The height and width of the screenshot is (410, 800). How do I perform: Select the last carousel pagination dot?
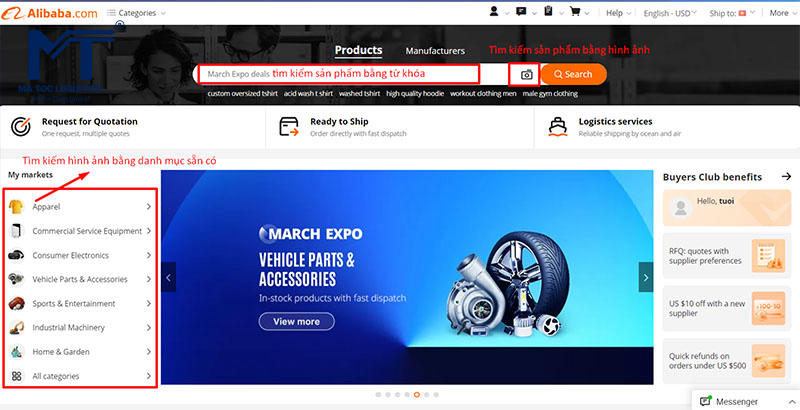point(436,395)
